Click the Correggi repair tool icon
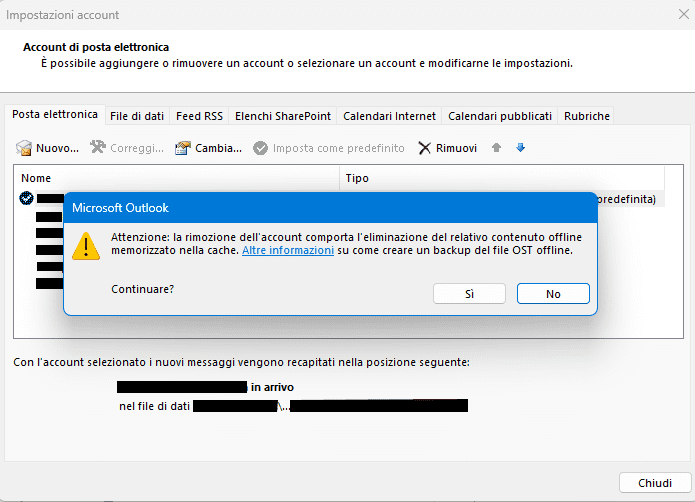695x502 pixels. click(98, 148)
